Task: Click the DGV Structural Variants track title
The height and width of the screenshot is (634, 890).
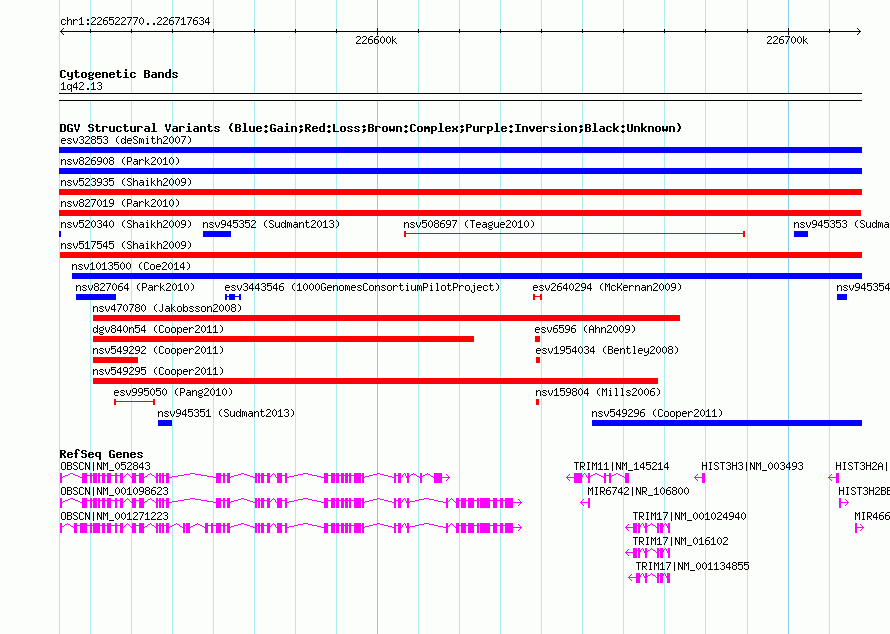Action: (x=370, y=128)
